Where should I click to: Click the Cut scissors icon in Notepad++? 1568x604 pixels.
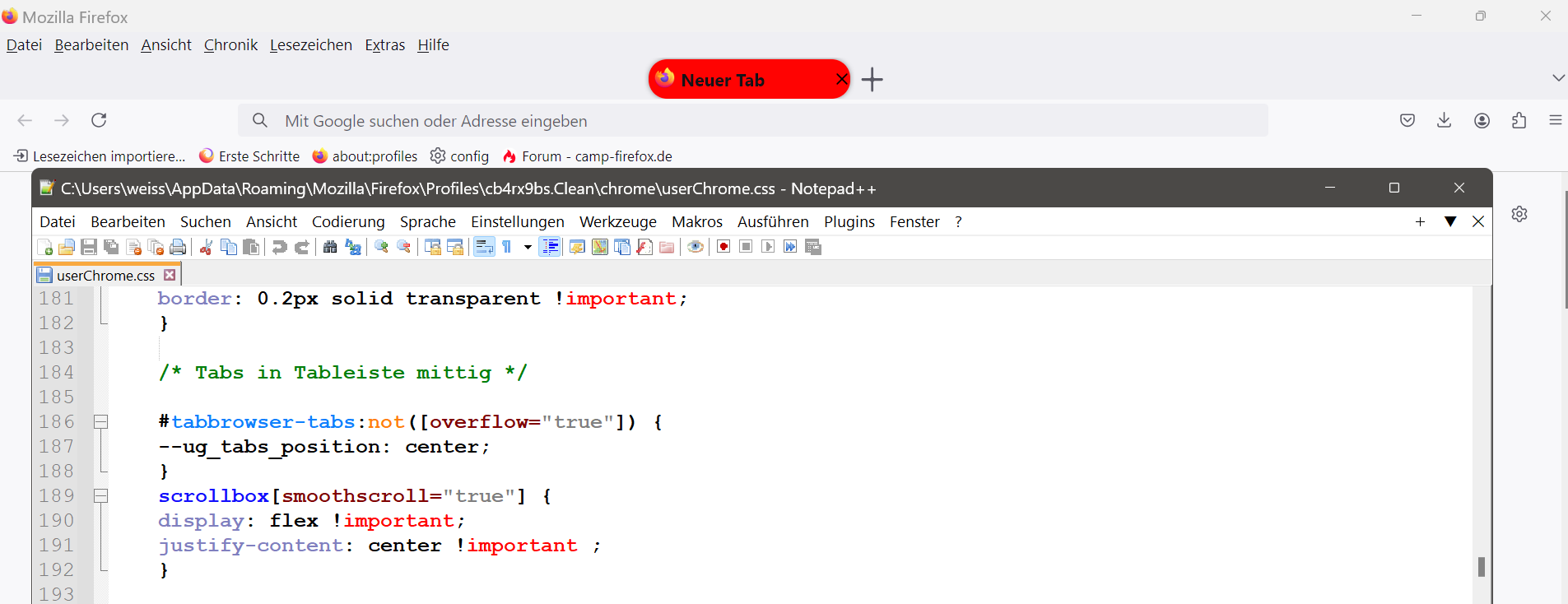pyautogui.click(x=206, y=247)
